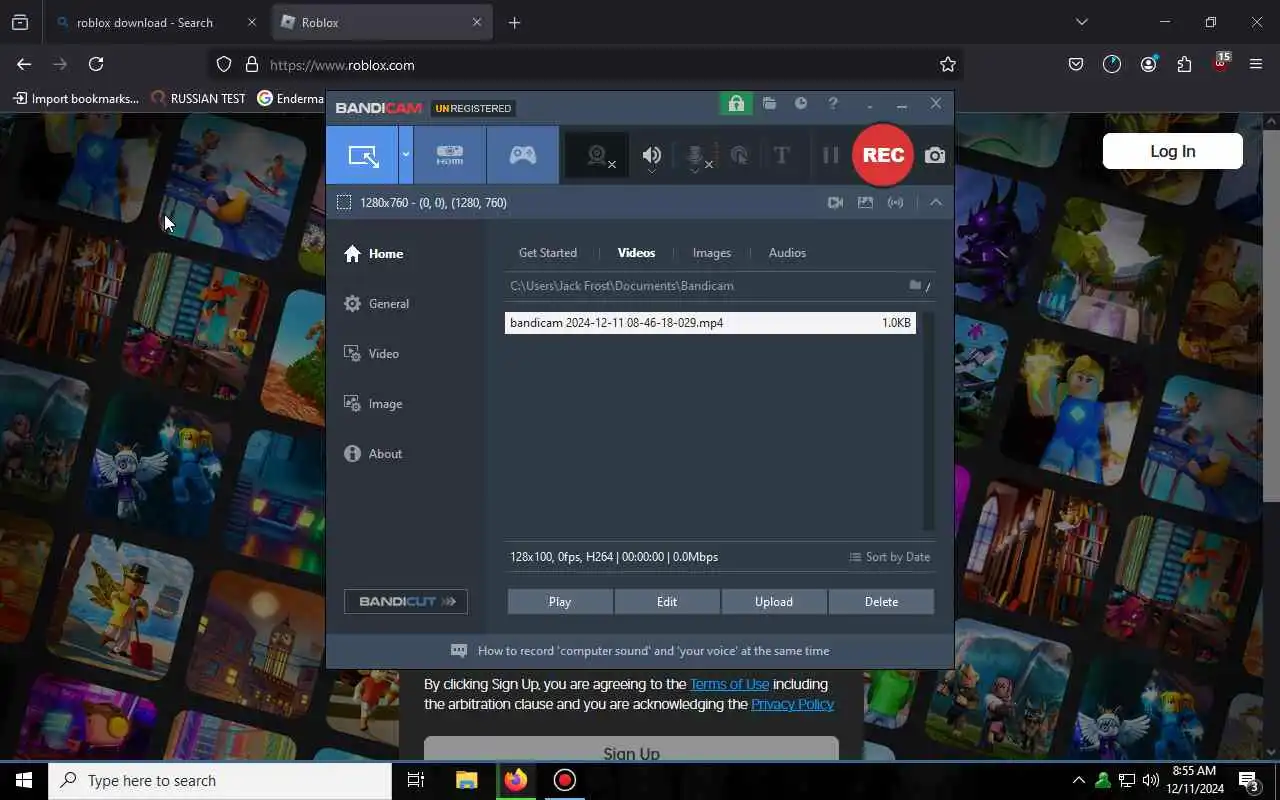Open output folder icon in title bar
This screenshot has width=1280, height=800.
(769, 103)
